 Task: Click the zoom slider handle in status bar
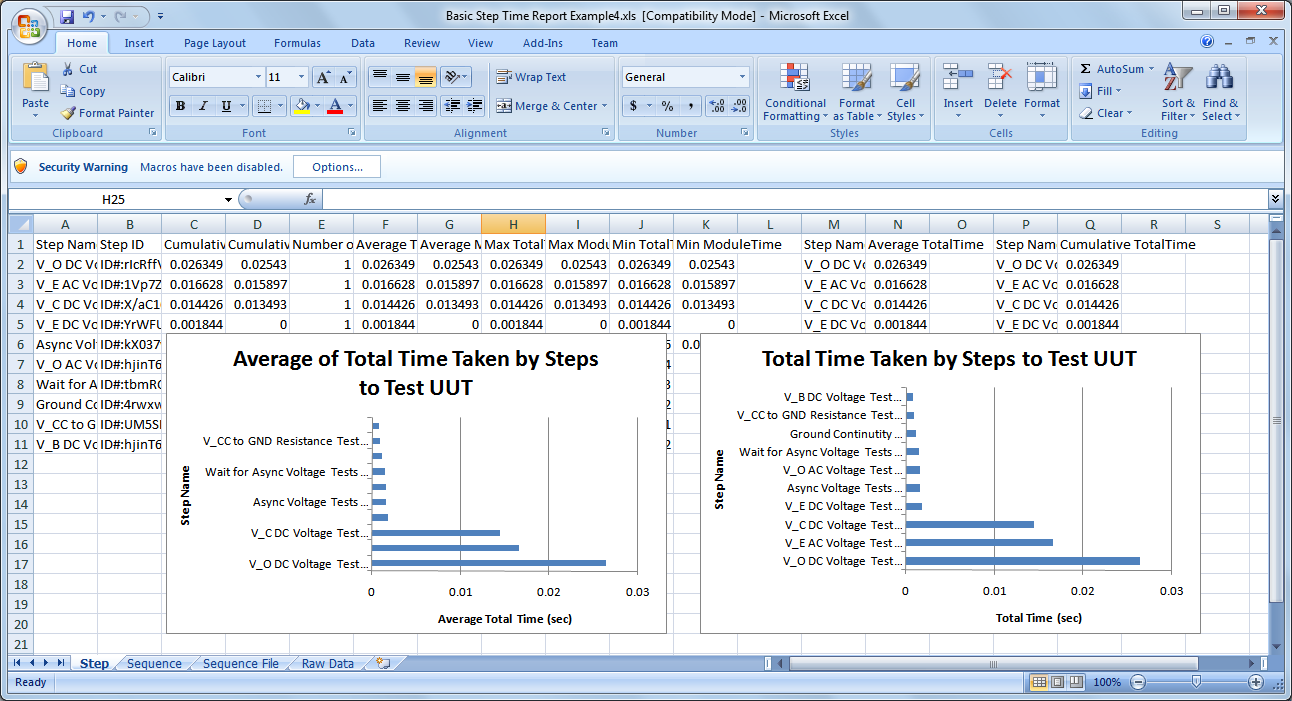[1196, 681]
